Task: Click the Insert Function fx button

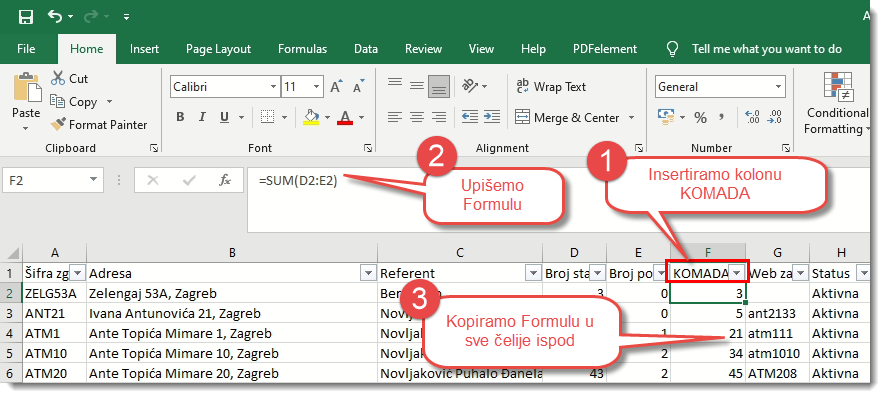Action: (225, 181)
